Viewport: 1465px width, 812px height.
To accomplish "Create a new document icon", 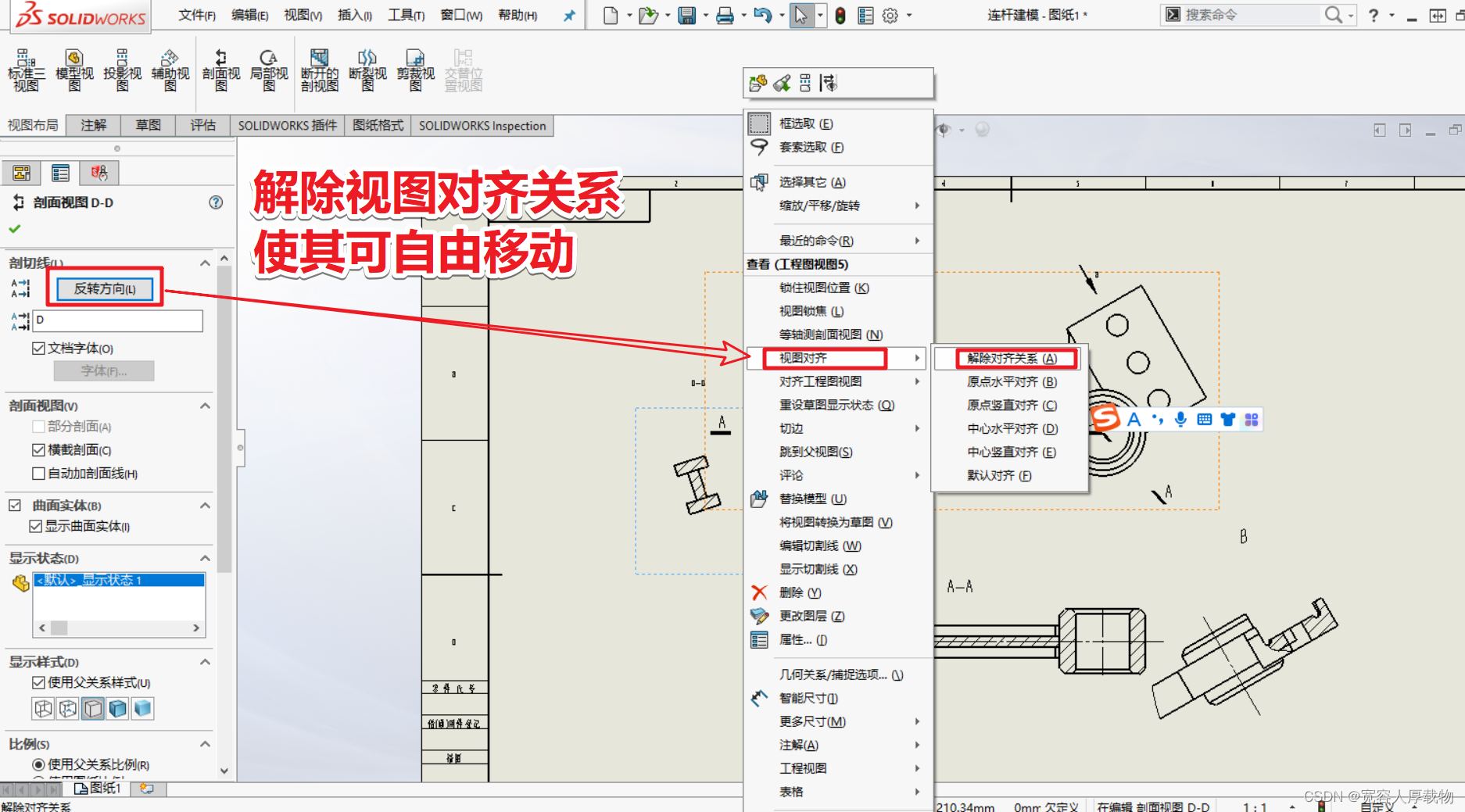I will point(611,15).
